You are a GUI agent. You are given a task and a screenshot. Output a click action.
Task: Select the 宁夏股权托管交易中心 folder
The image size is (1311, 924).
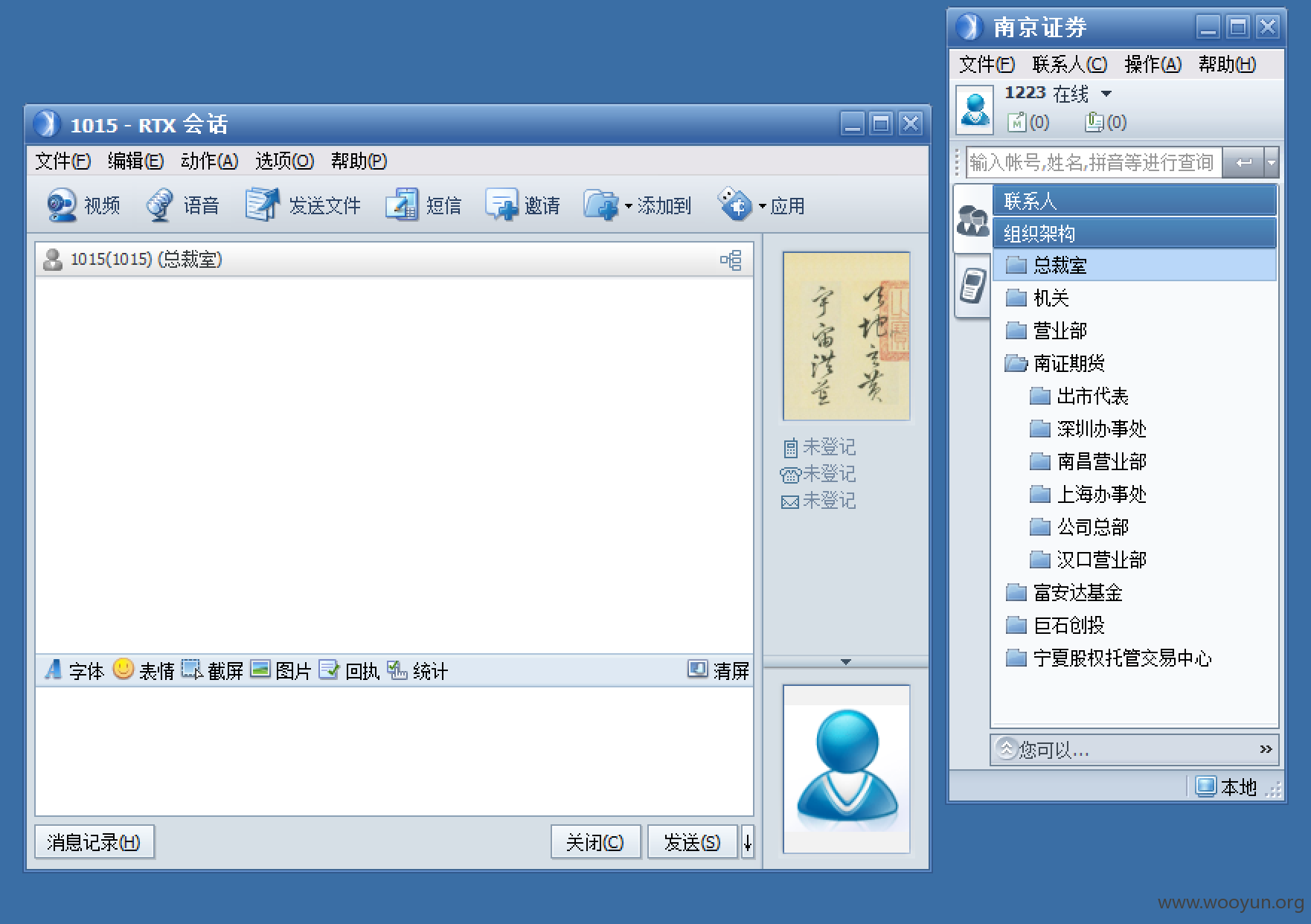coord(1109,658)
